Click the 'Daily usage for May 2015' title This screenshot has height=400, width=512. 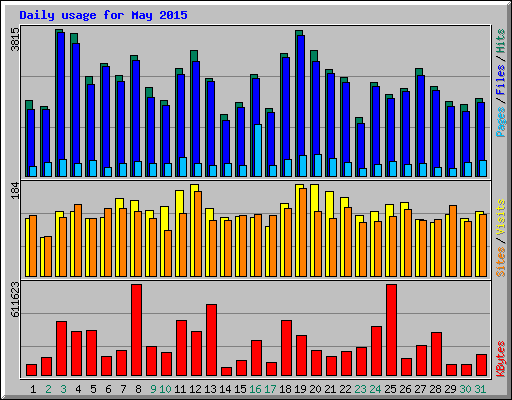click(x=103, y=16)
